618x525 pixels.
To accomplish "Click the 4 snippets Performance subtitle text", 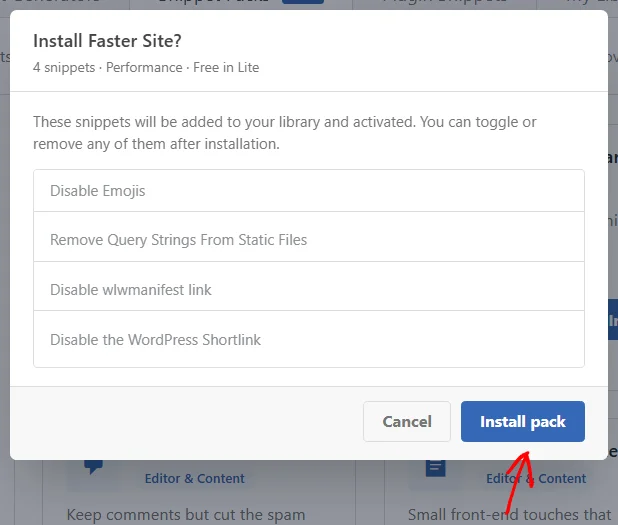I will point(146,67).
